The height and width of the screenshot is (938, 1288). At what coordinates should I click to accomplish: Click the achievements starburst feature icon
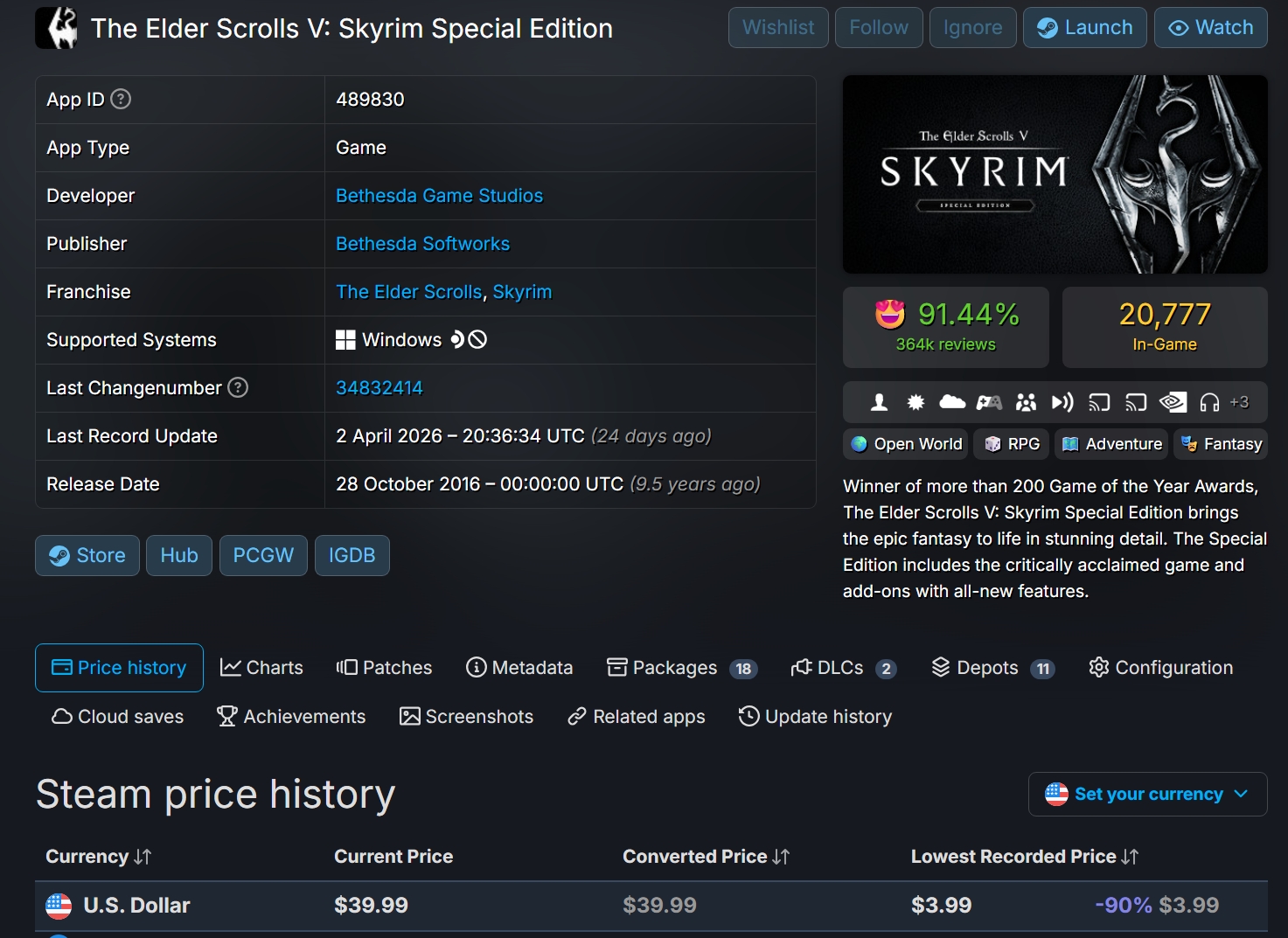coord(916,402)
